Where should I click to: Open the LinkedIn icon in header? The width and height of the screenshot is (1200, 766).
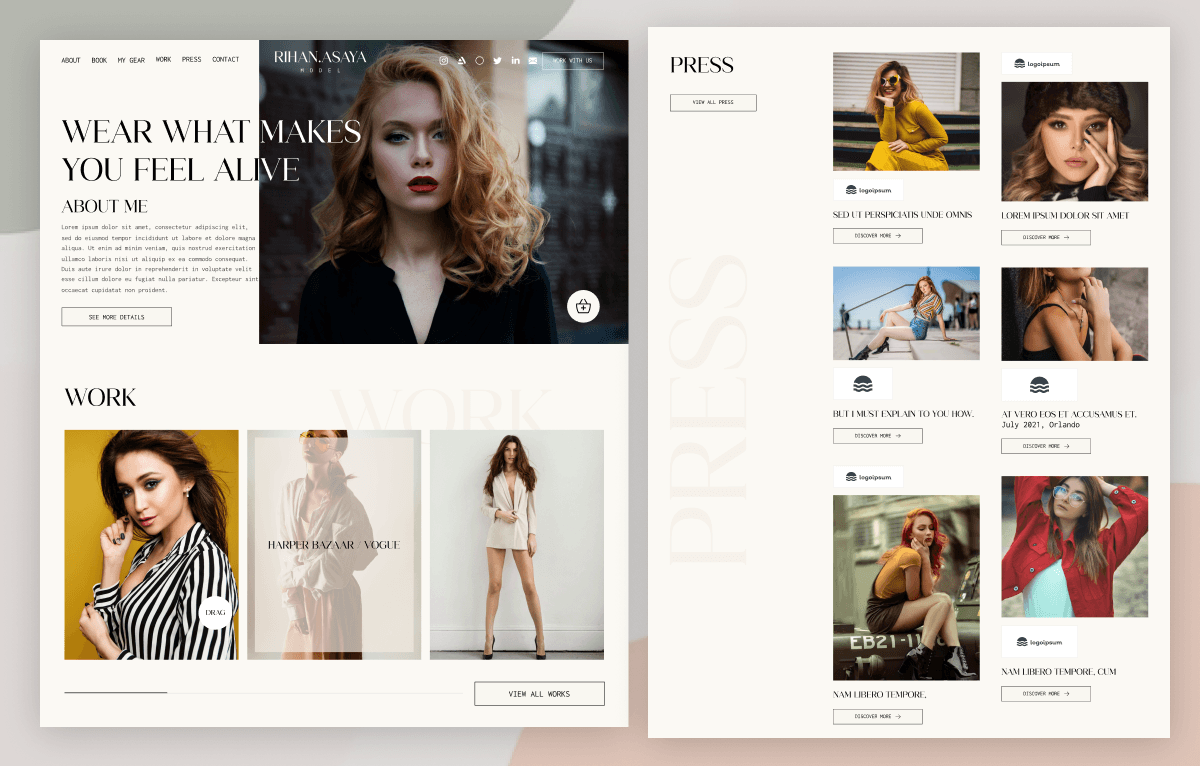(515, 61)
